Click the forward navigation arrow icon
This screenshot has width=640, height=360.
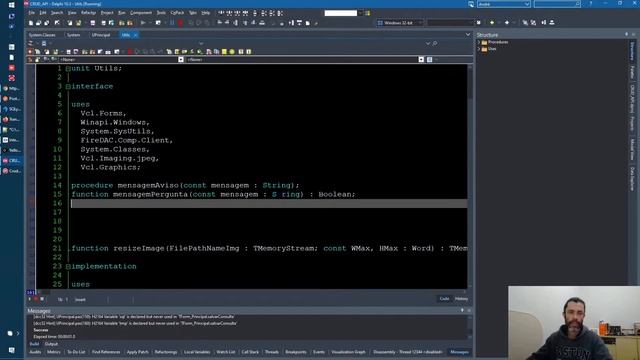click(507, 23)
